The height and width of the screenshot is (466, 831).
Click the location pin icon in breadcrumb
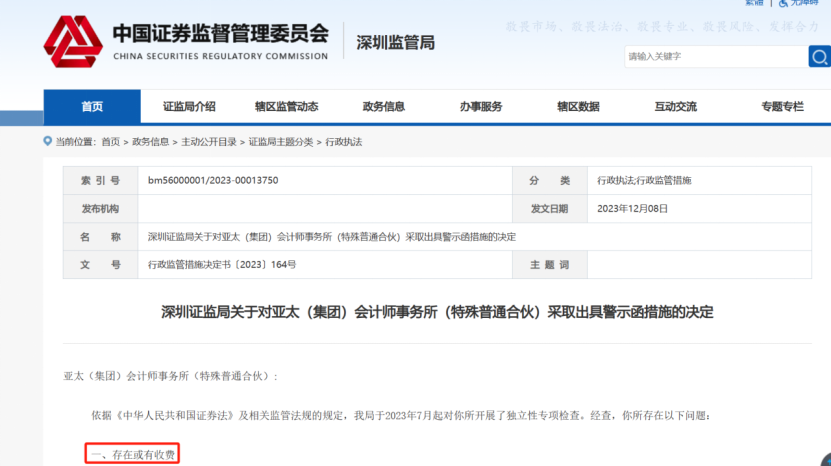48,142
